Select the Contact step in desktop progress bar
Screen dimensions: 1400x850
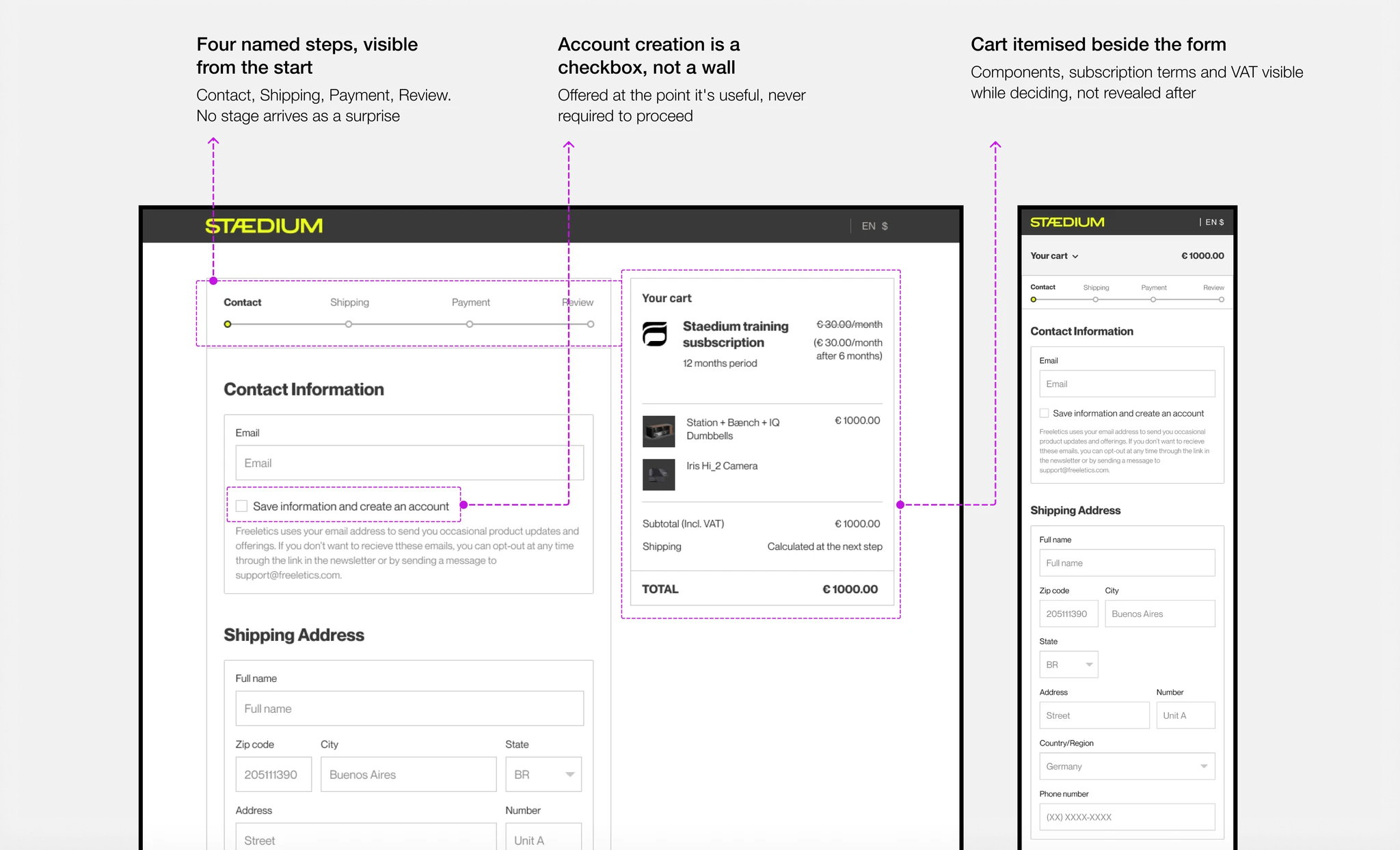pos(242,302)
